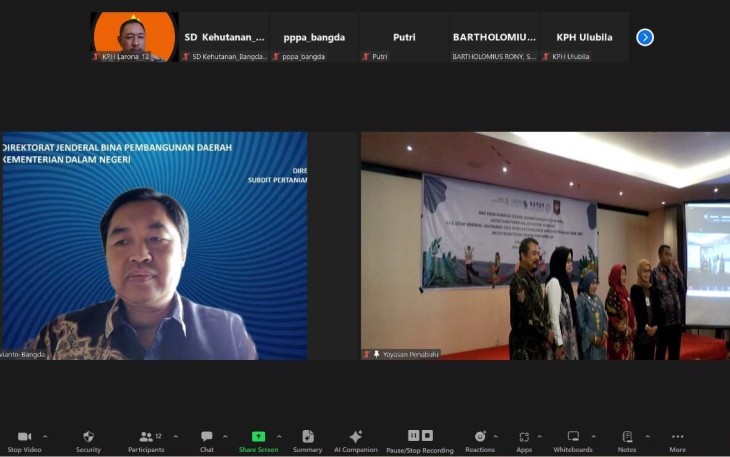Click the Stop Video camera icon

[24, 437]
